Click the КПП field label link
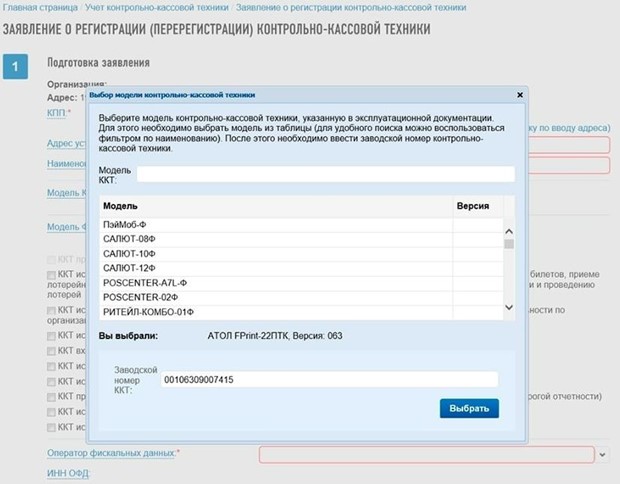The width and height of the screenshot is (620, 484). [x=56, y=113]
